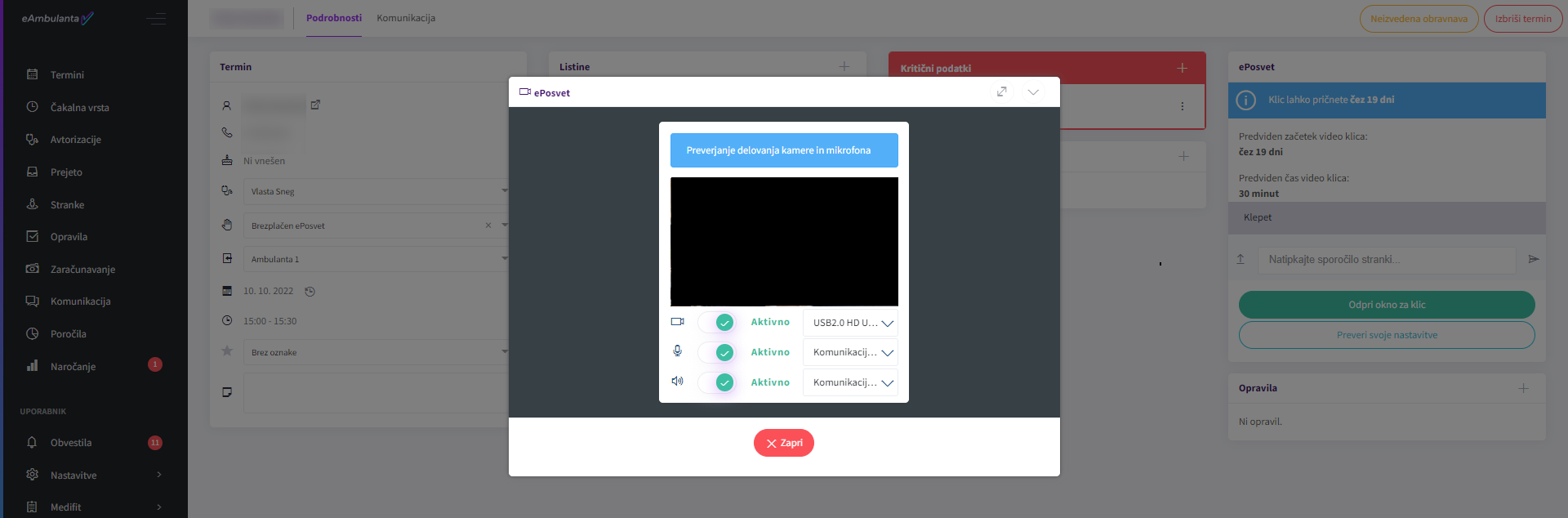Expand the ePosvet dialog to fullscreen

(1001, 92)
